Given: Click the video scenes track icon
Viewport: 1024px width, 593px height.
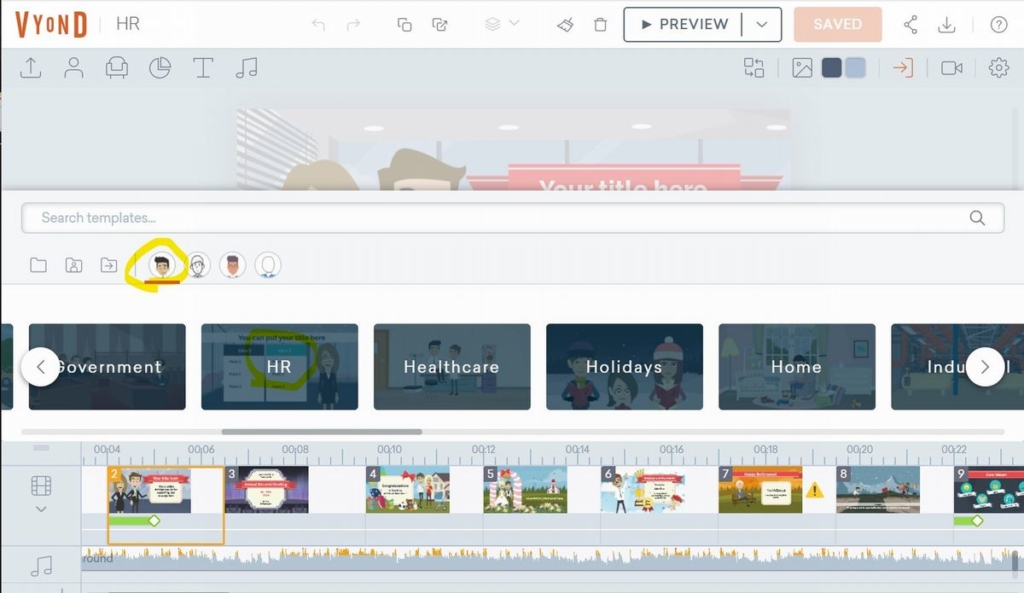Looking at the screenshot, I should point(40,486).
